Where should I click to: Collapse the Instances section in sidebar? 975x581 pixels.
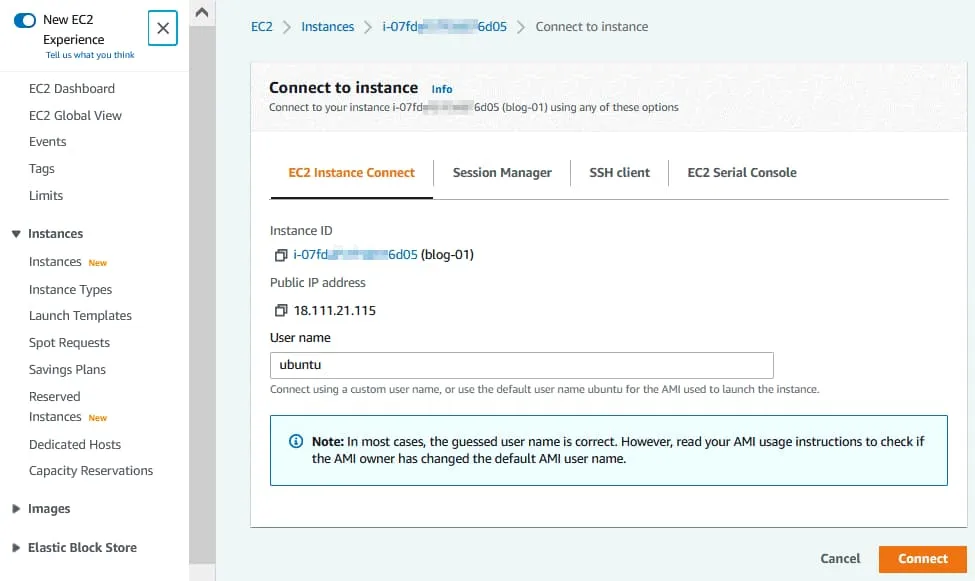coord(16,234)
